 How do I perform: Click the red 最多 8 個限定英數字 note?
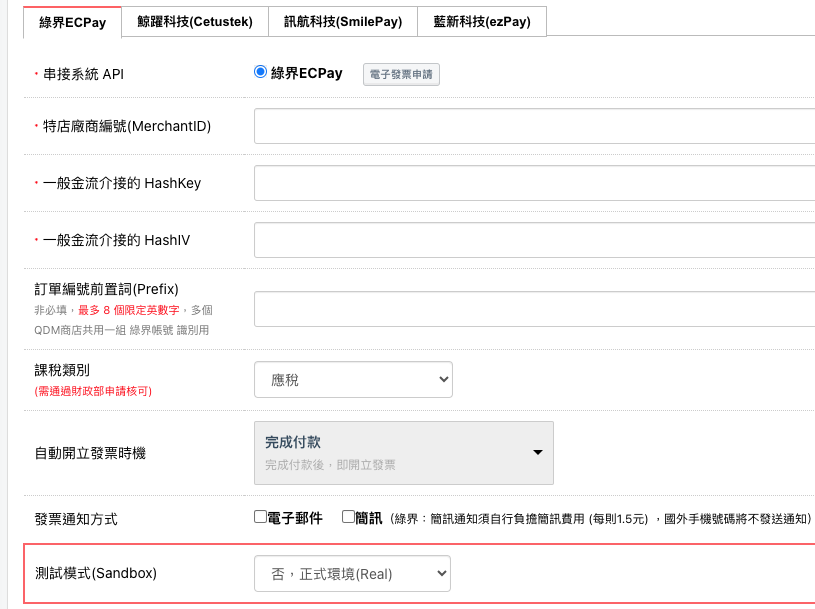pyautogui.click(x=128, y=310)
